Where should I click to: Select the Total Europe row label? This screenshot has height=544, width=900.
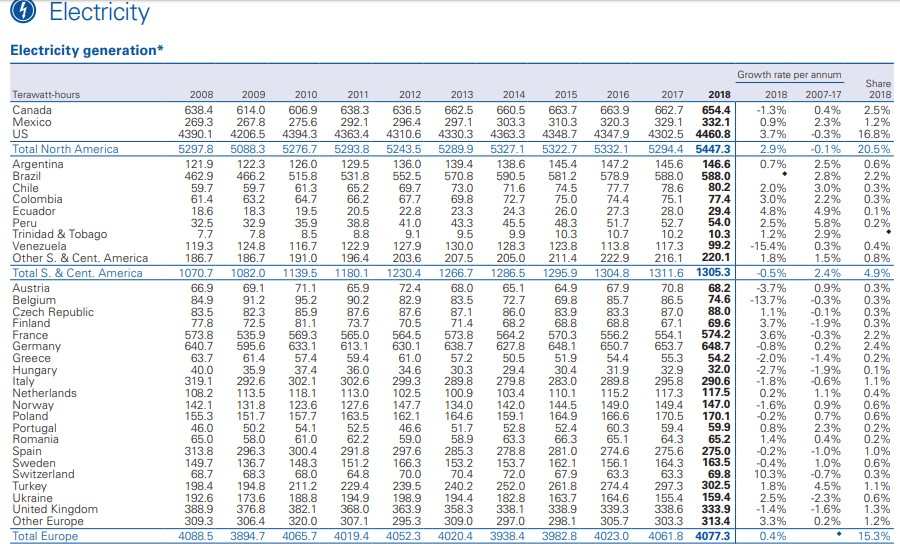tap(44, 536)
